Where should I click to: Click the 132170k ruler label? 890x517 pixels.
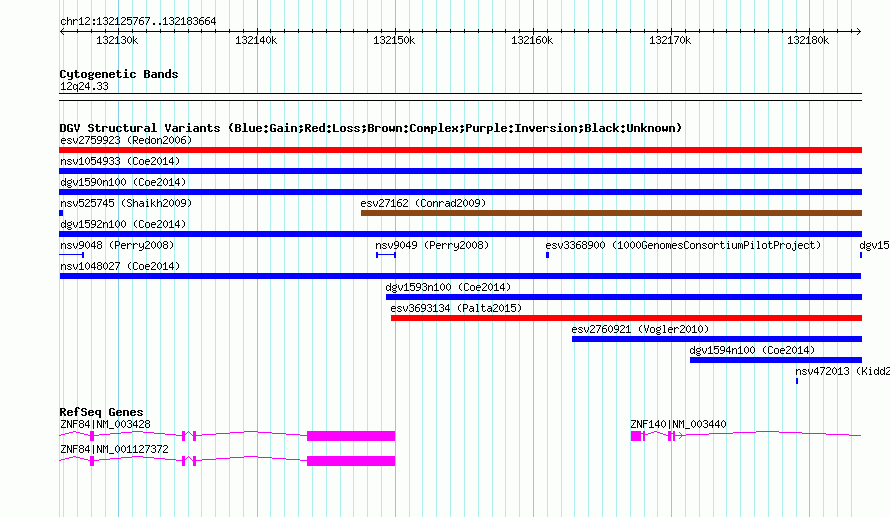(x=670, y=40)
